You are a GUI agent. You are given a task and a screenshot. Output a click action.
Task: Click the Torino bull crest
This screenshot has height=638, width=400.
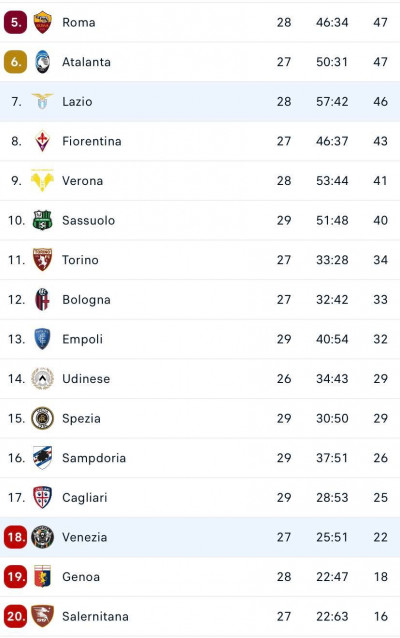tap(42, 260)
